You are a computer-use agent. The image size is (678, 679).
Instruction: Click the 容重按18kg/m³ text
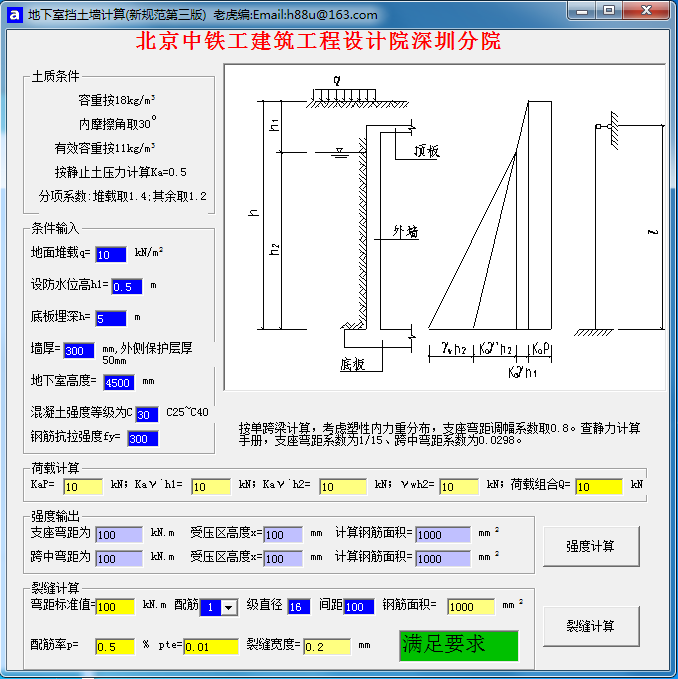[x=117, y=100]
